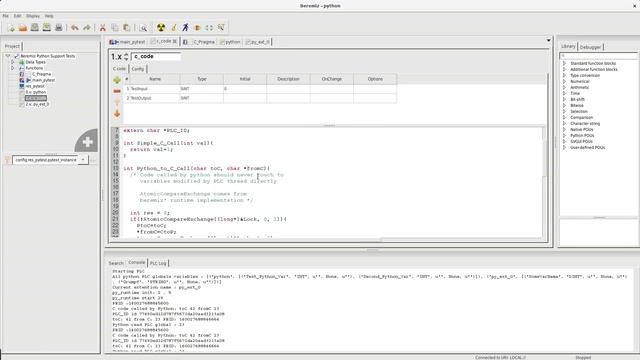Screen dimensions: 640x360
Task: Click the orange Move variable down arrow
Action: click(x=117, y=113)
